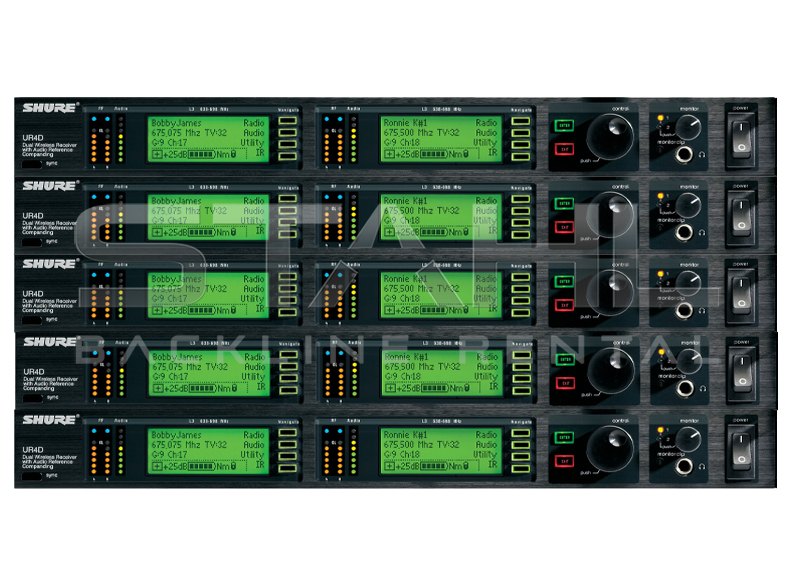794x567 pixels.
Task: Click green ENTER button on second receiver
Action: click(x=564, y=203)
